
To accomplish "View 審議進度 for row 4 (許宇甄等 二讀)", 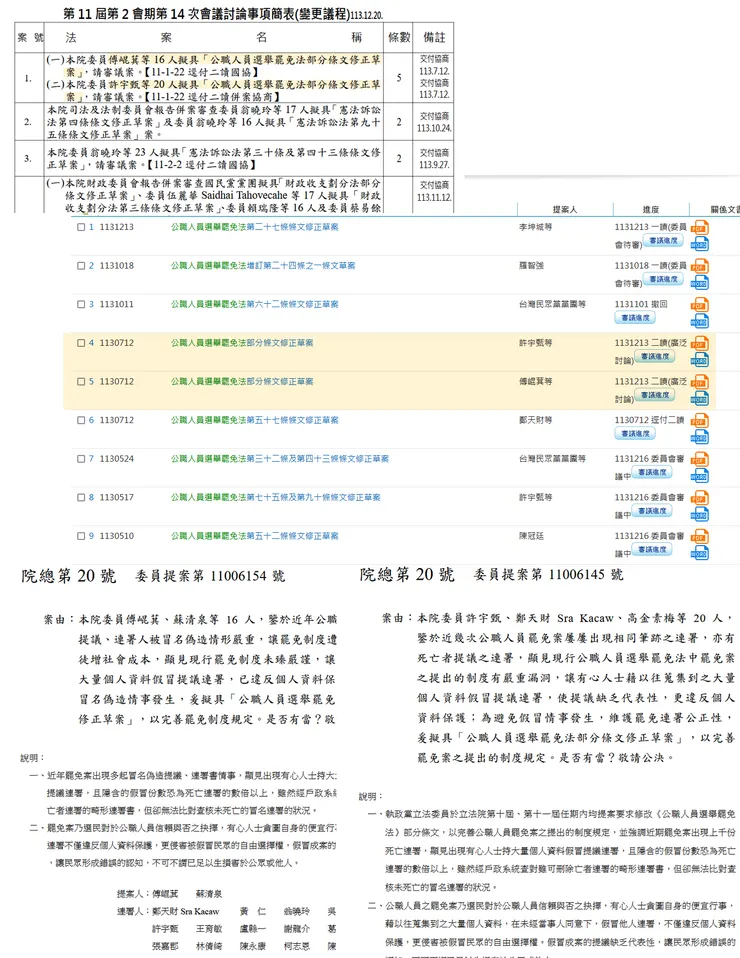I will point(654,356).
